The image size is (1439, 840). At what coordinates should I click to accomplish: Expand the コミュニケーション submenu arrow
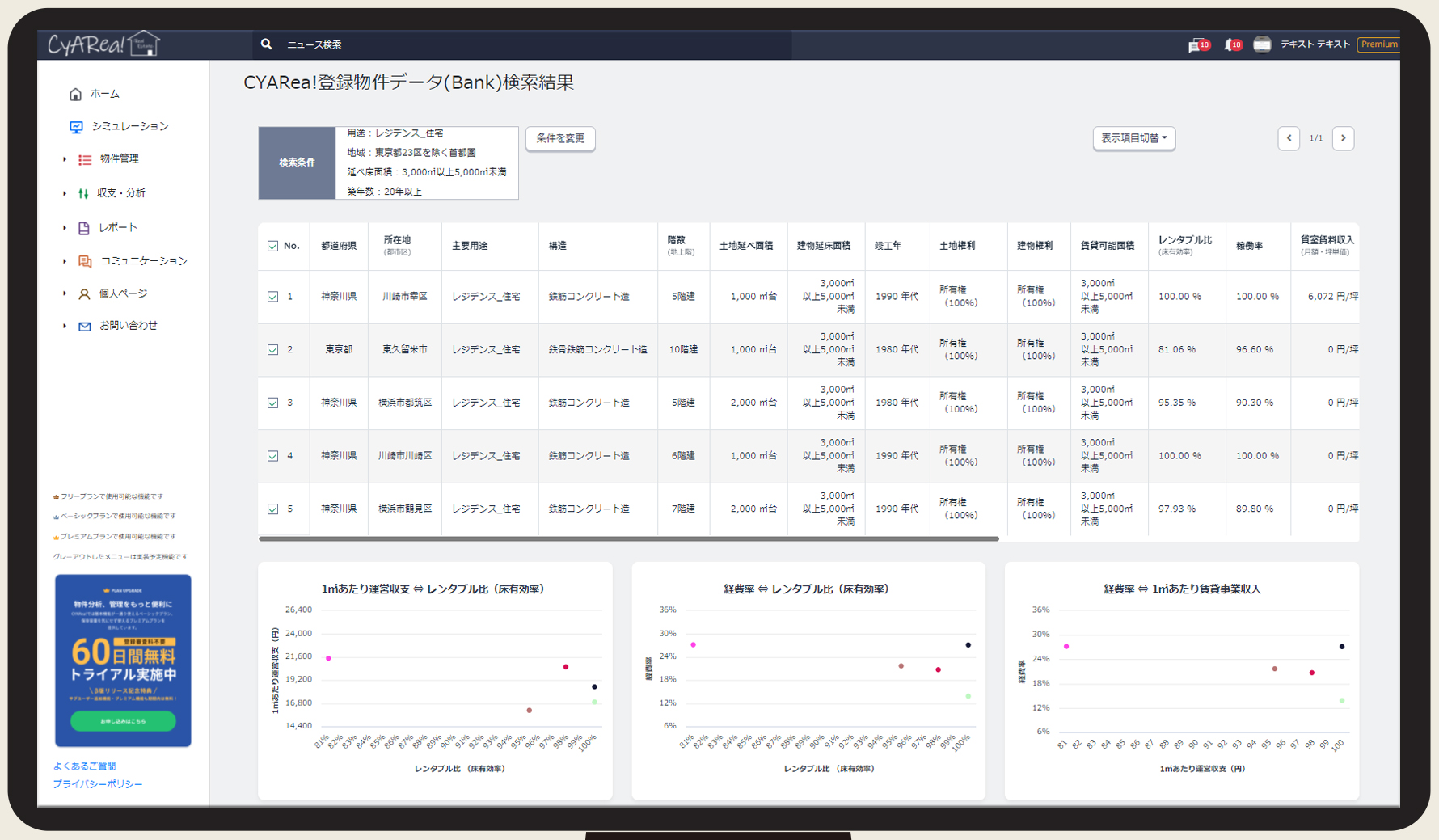[x=65, y=261]
